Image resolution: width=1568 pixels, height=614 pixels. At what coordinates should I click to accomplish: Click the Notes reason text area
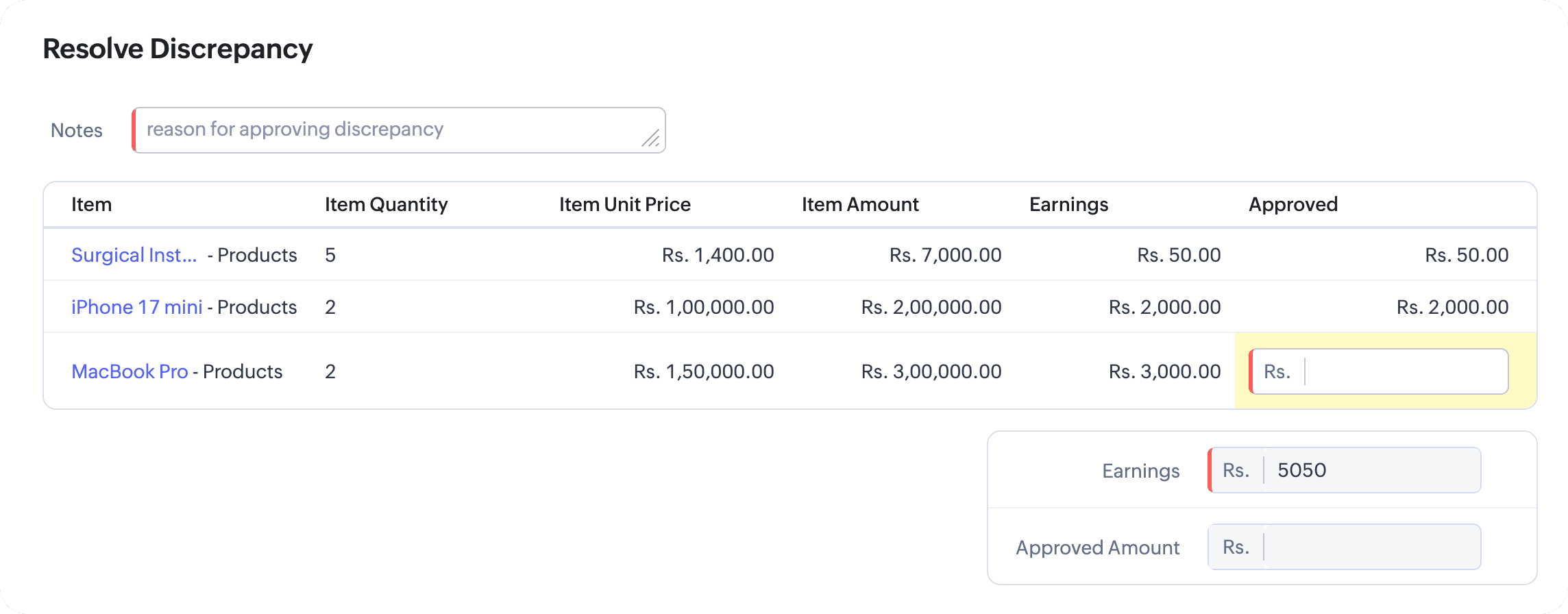[x=399, y=130]
